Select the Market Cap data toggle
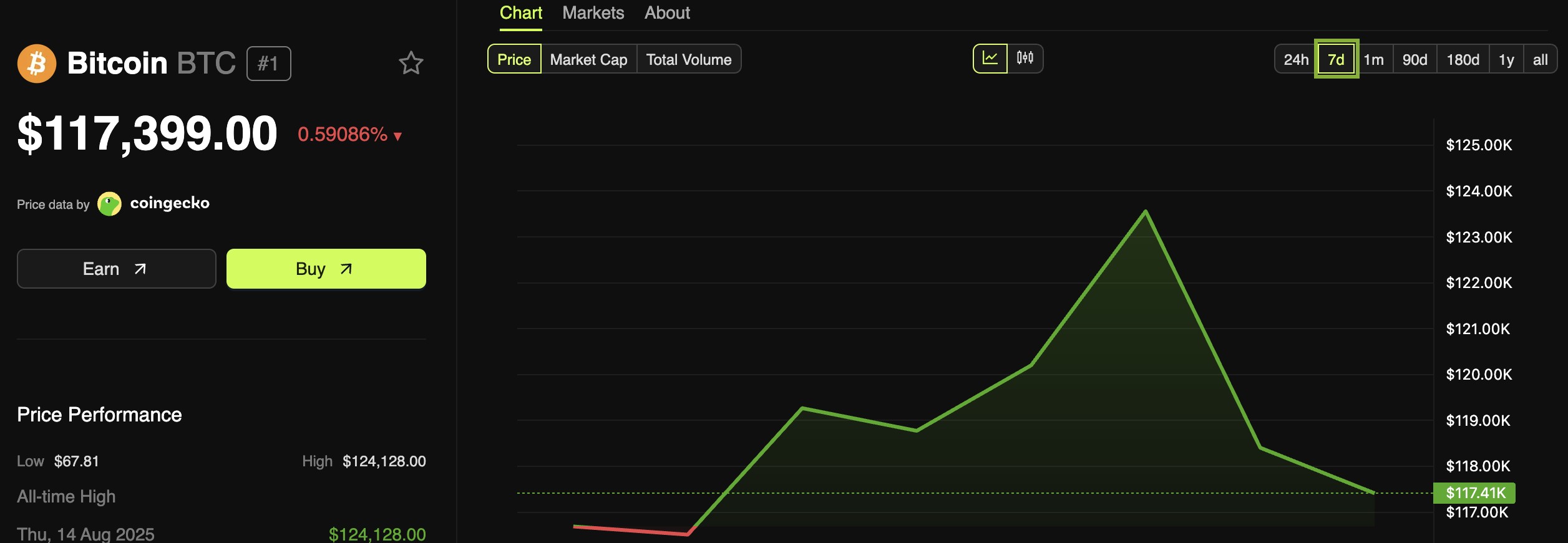 click(x=588, y=59)
